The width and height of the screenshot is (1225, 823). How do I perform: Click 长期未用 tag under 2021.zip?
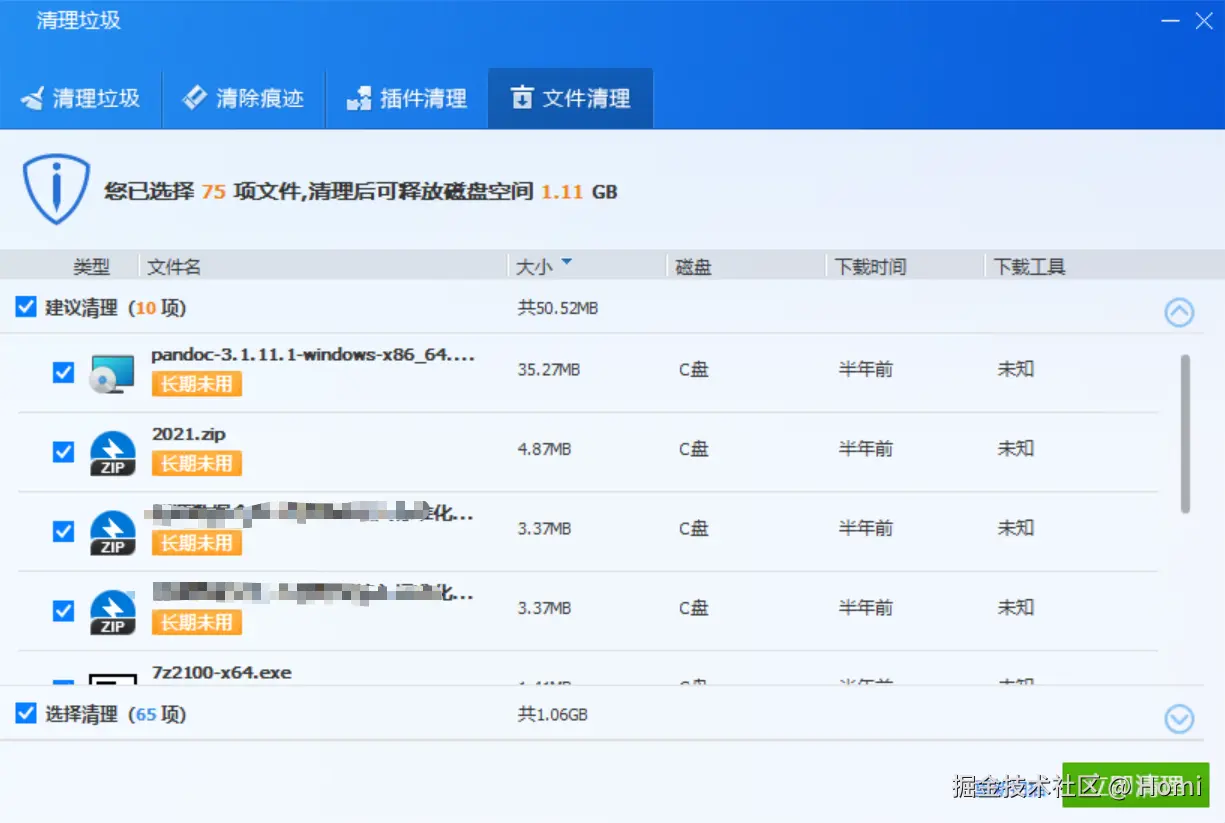pyautogui.click(x=197, y=463)
